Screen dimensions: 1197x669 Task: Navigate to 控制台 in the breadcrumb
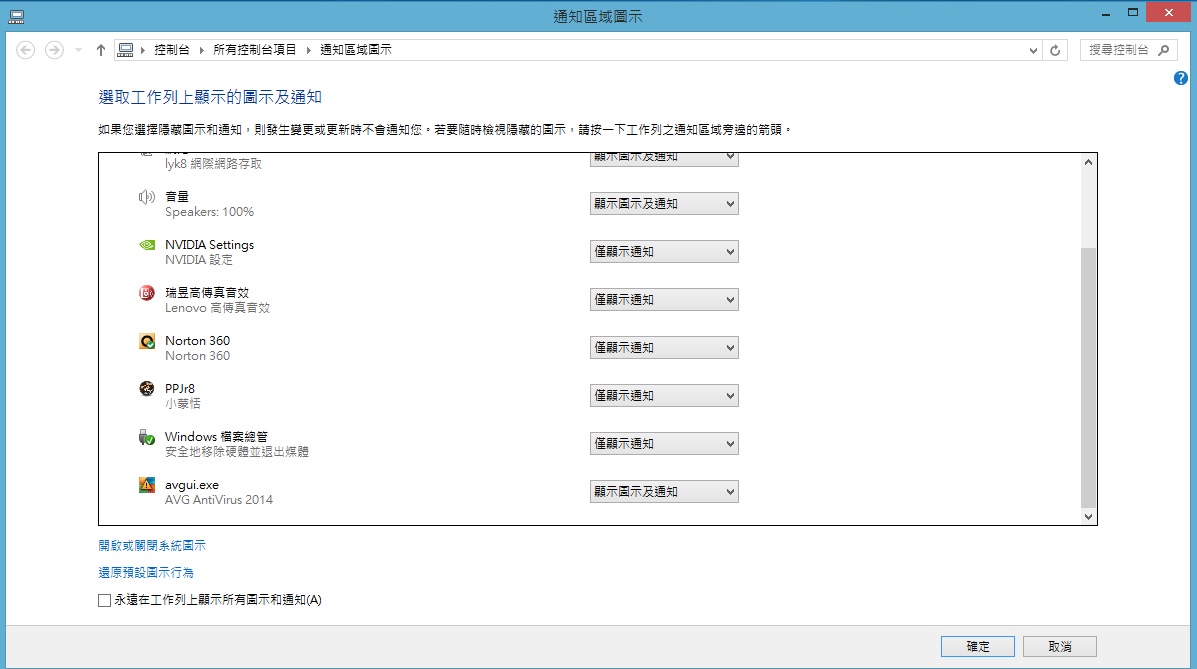(172, 50)
